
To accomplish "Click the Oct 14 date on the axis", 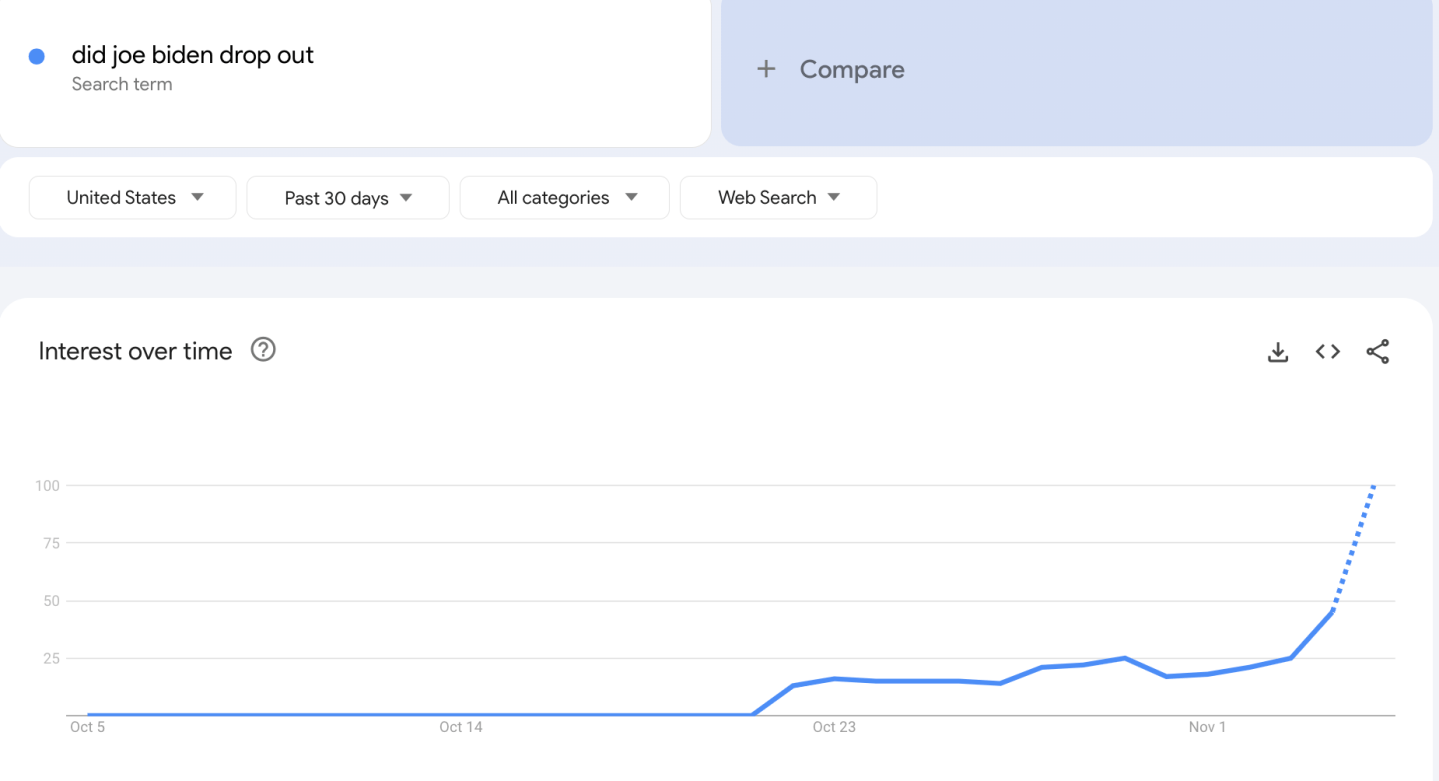I will pyautogui.click(x=460, y=727).
